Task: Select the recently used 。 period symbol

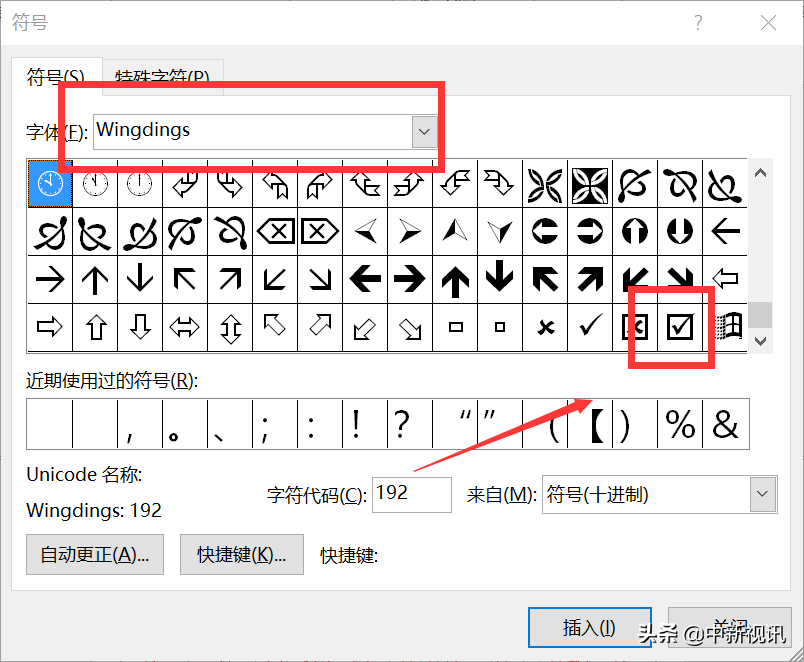Action: pyautogui.click(x=185, y=424)
